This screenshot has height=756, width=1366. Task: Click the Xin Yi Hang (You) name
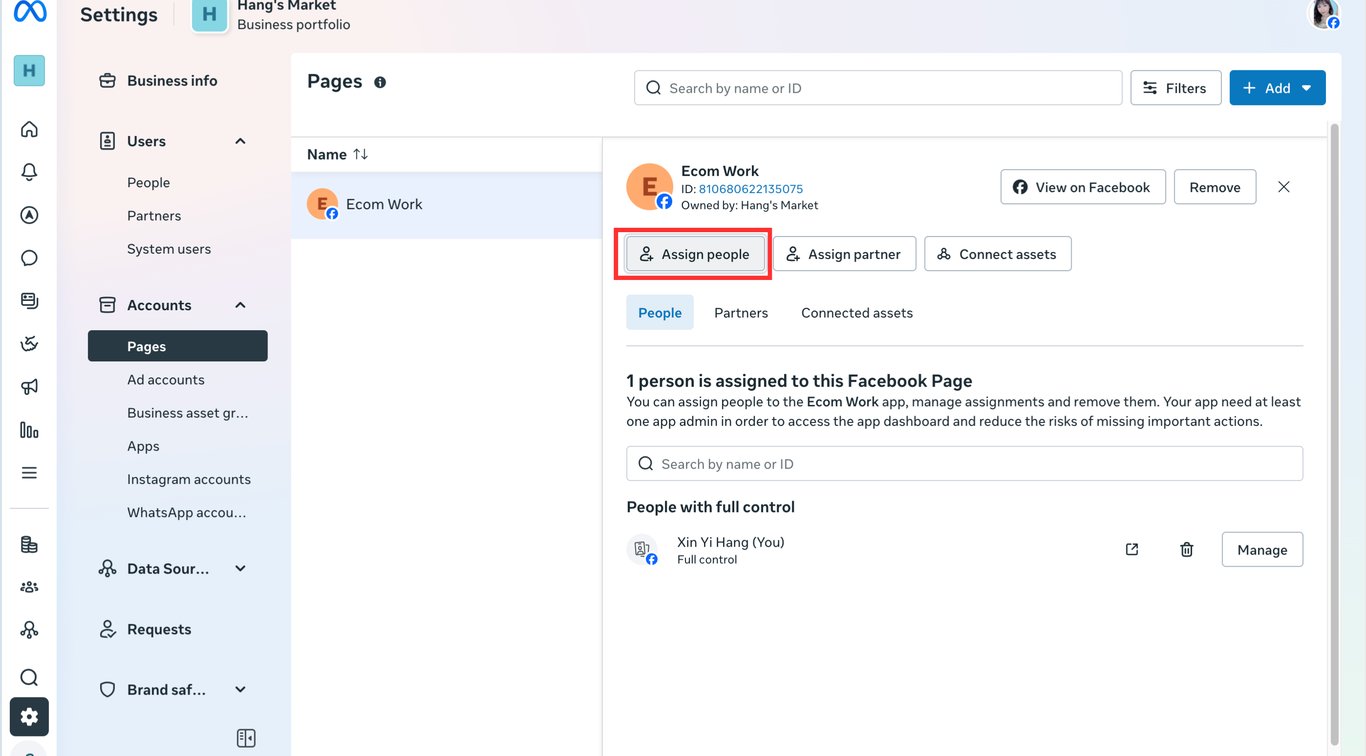coord(731,542)
